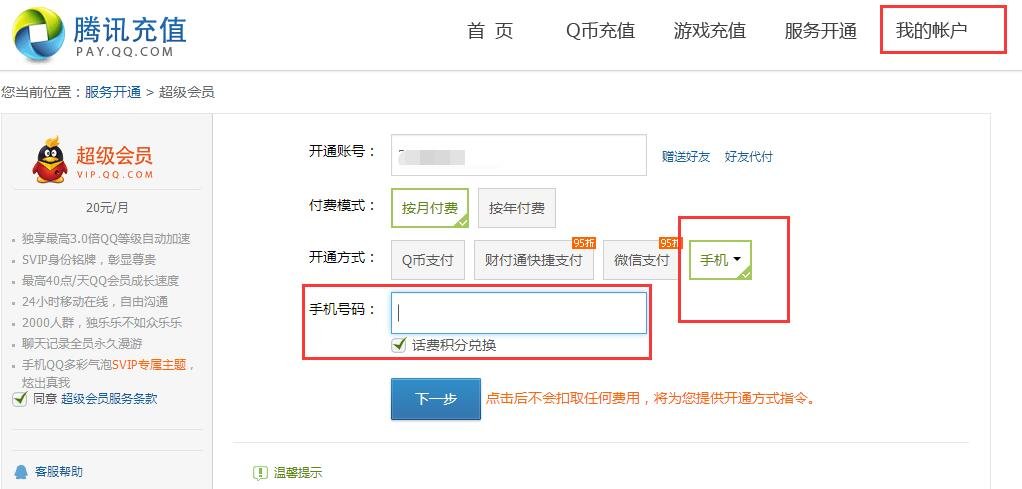Image resolution: width=1022 pixels, height=489 pixels.
Task: Click the 20元/月 price text
Action: coord(108,208)
